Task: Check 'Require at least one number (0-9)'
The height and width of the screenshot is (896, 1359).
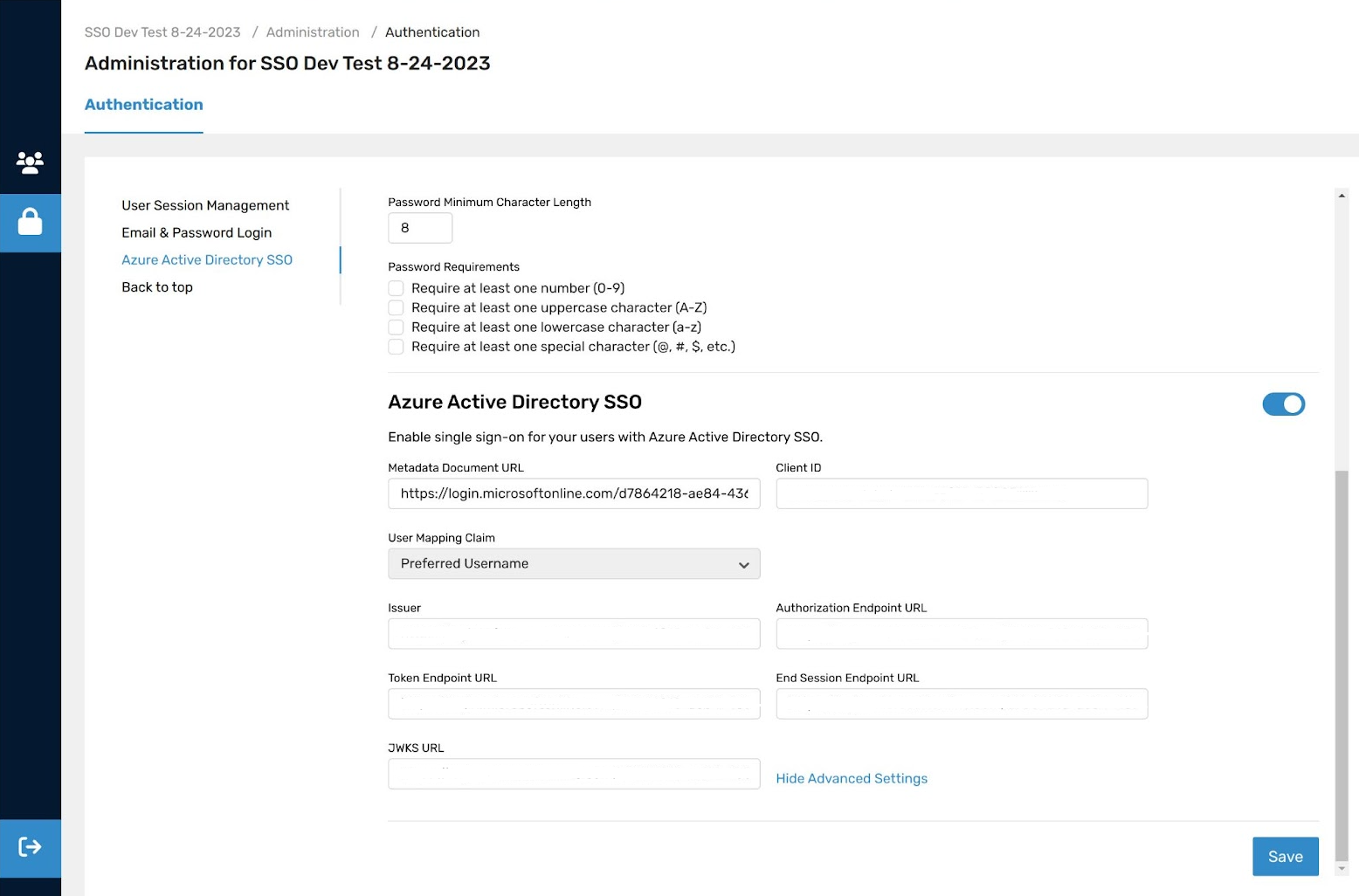Action: click(396, 288)
